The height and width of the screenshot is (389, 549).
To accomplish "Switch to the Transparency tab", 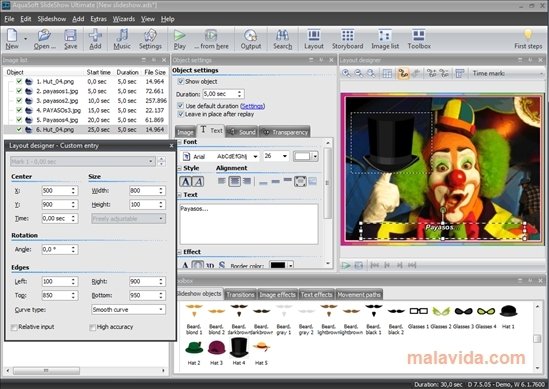I will tap(285, 132).
